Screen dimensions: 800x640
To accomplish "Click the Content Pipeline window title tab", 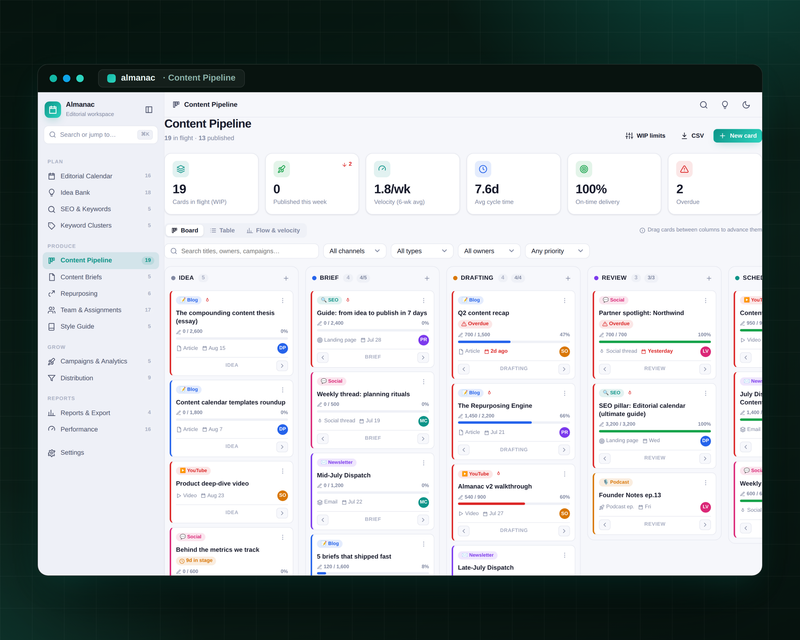I will coord(171,78).
